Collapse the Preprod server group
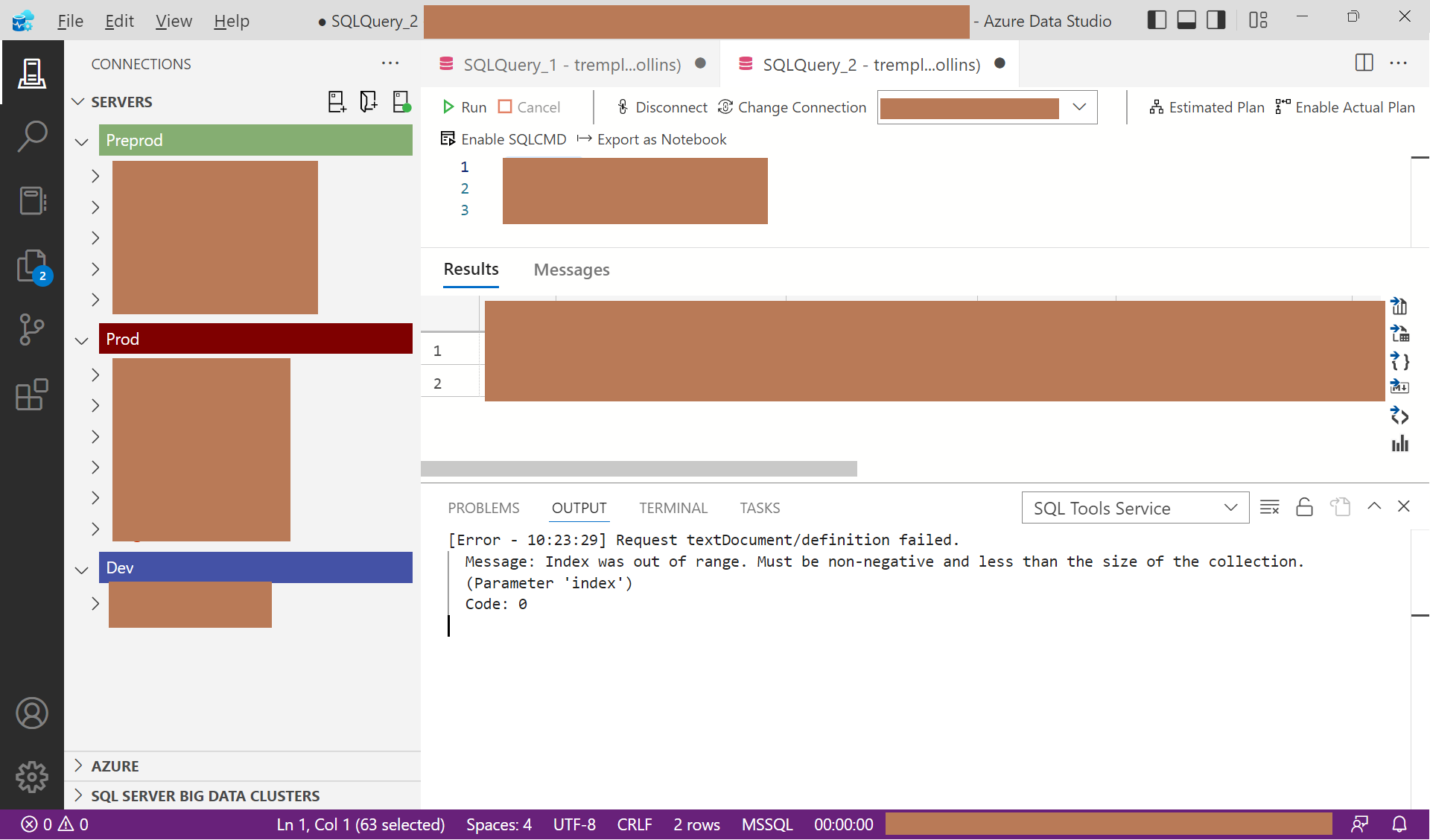Image resolution: width=1430 pixels, height=840 pixels. (x=80, y=141)
